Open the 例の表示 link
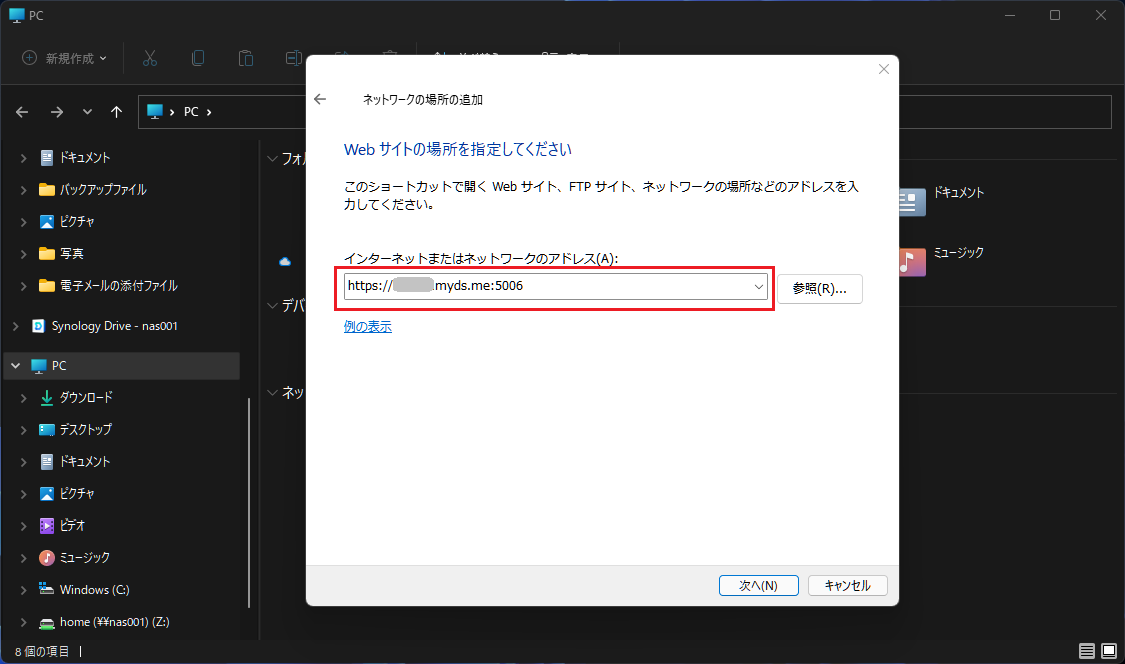Screen dimensions: 1125x664 tap(367, 326)
